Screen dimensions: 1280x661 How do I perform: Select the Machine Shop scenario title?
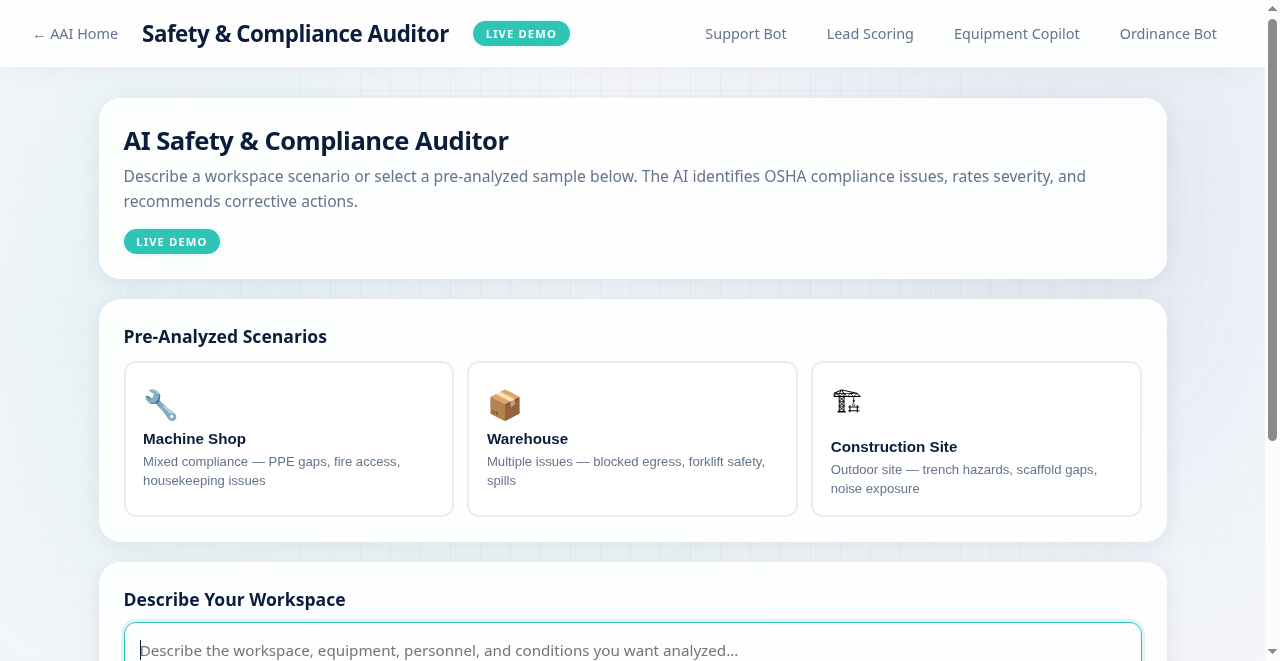(x=194, y=439)
